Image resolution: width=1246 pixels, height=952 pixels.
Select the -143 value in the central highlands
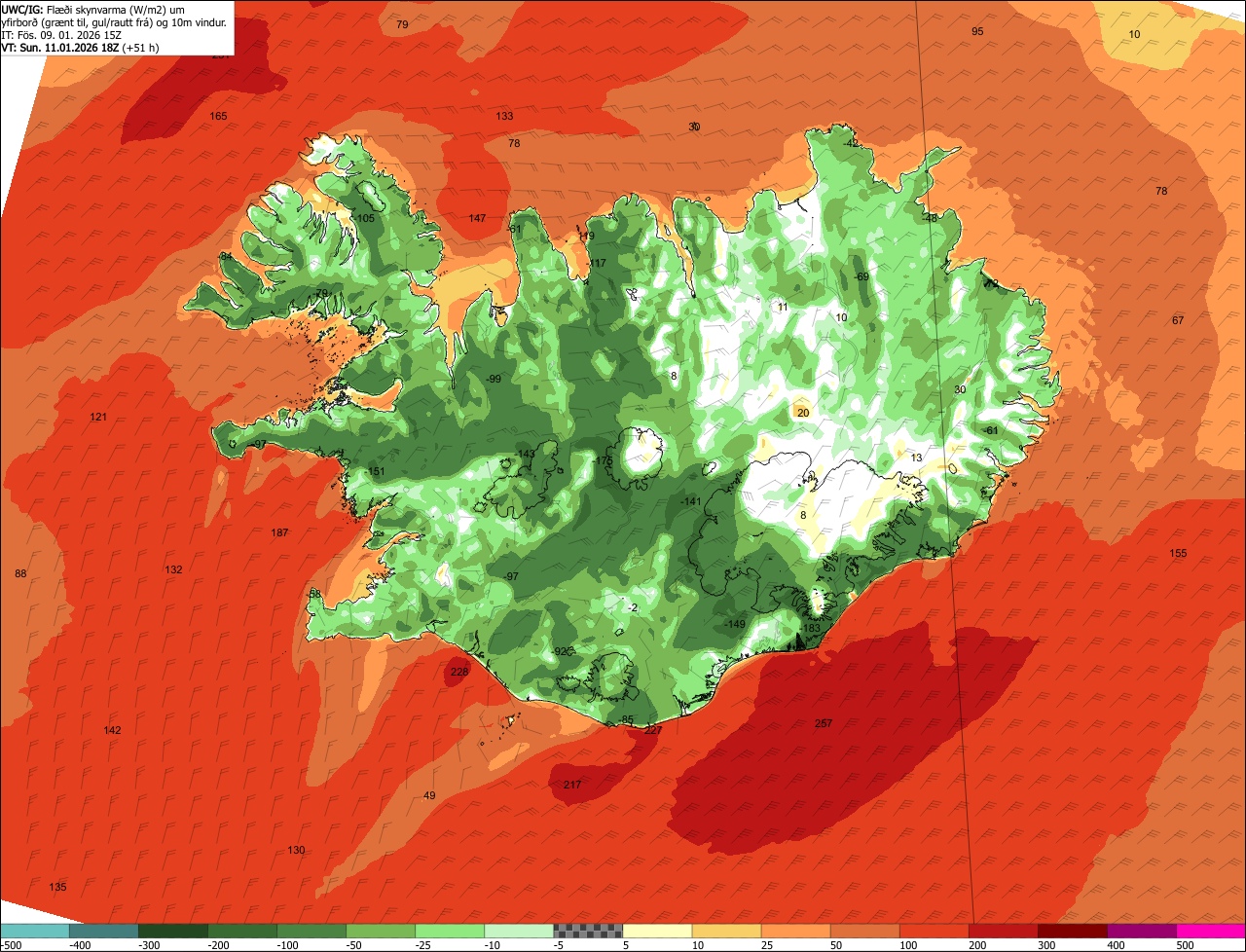526,454
